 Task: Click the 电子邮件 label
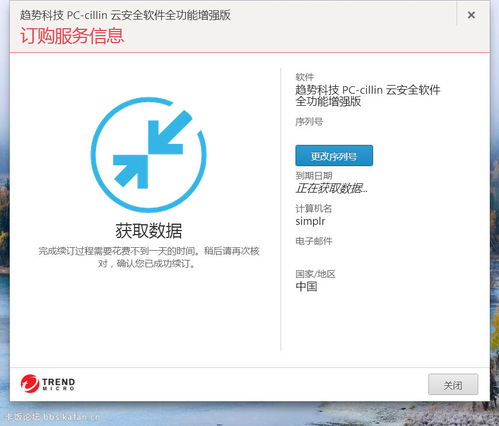point(314,241)
